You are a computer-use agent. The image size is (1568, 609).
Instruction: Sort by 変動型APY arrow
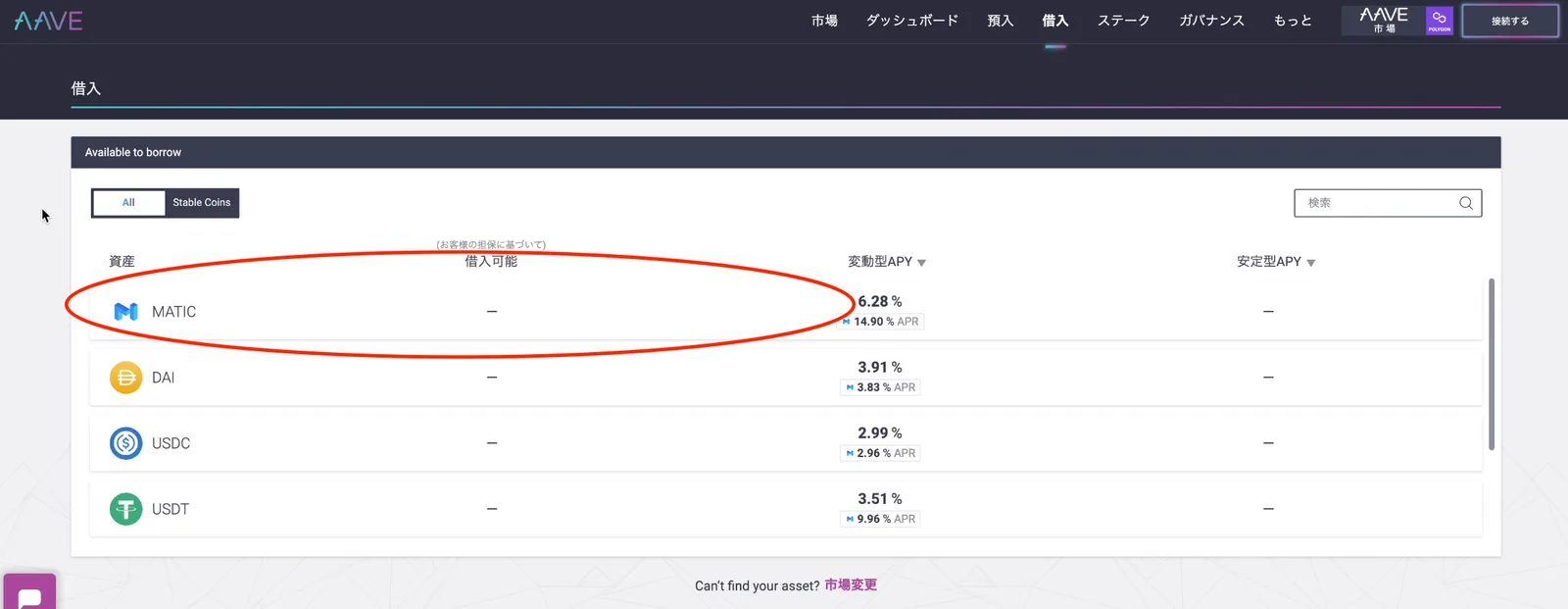point(921,263)
